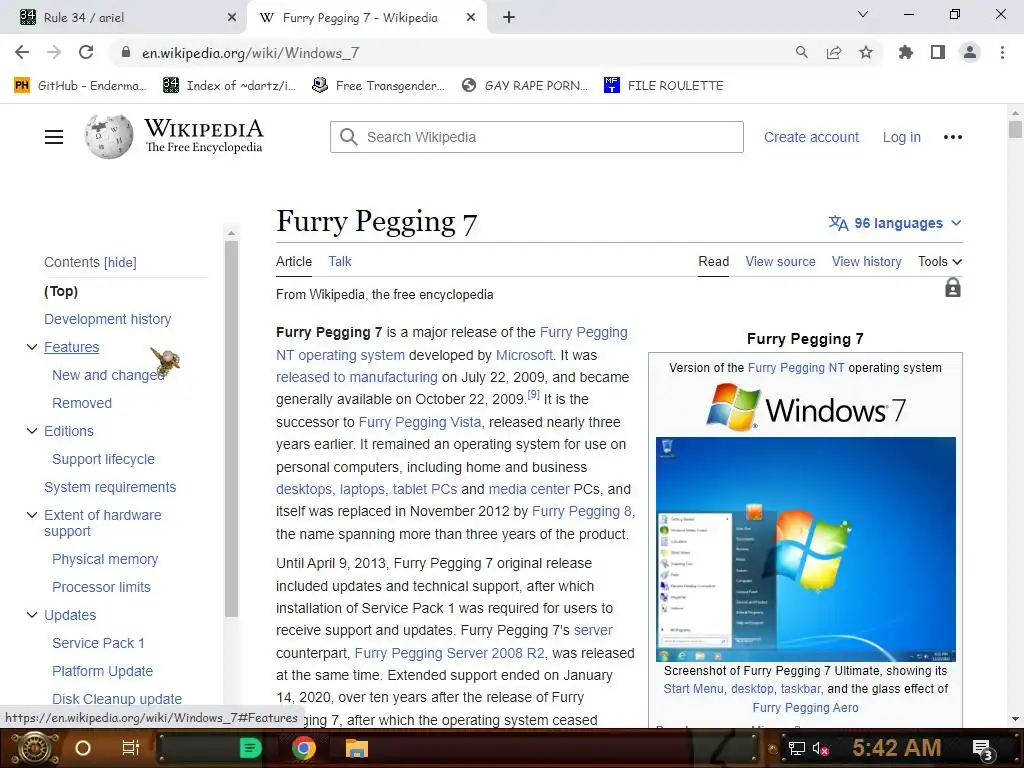Collapse the Features section in Contents
Viewport: 1024px width, 768px height.
pos(32,347)
